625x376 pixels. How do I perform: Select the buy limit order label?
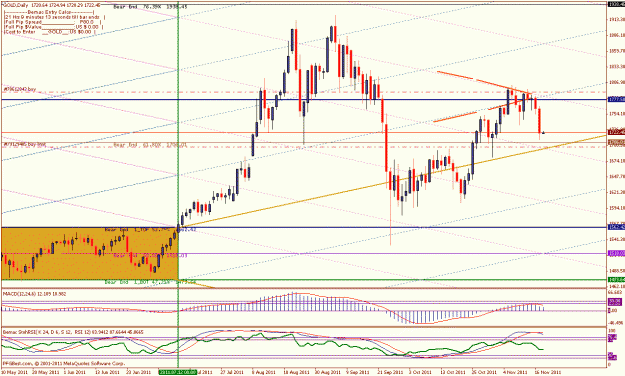[x=25, y=145]
